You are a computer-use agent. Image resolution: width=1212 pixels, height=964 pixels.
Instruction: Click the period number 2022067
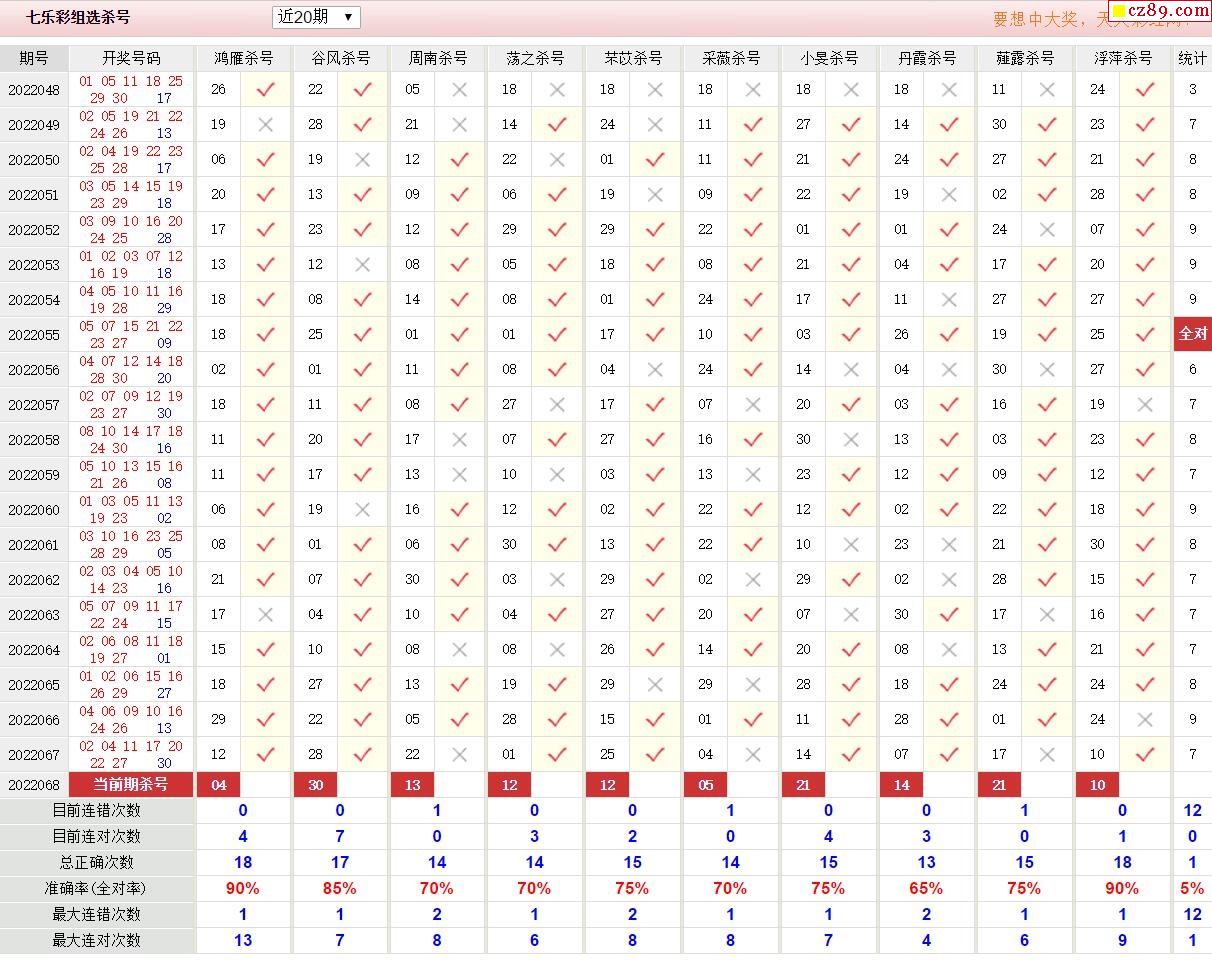coord(34,755)
